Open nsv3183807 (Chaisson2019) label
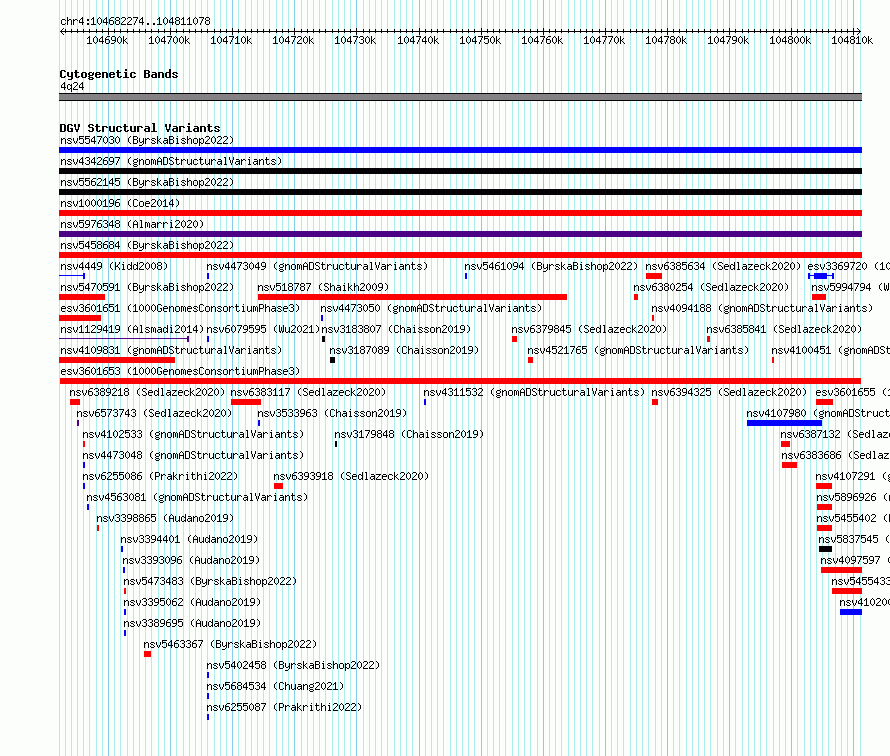 pos(396,329)
